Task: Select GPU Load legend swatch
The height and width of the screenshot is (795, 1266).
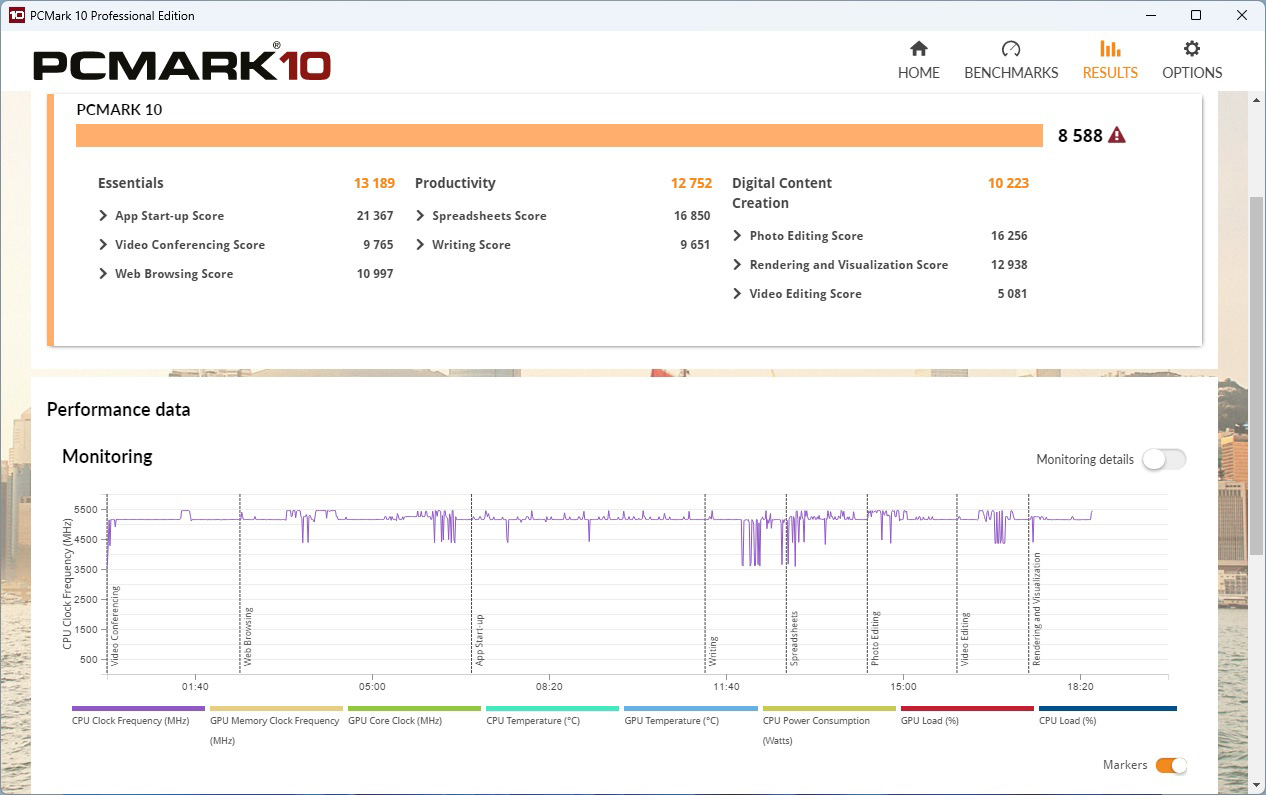Action: (967, 708)
